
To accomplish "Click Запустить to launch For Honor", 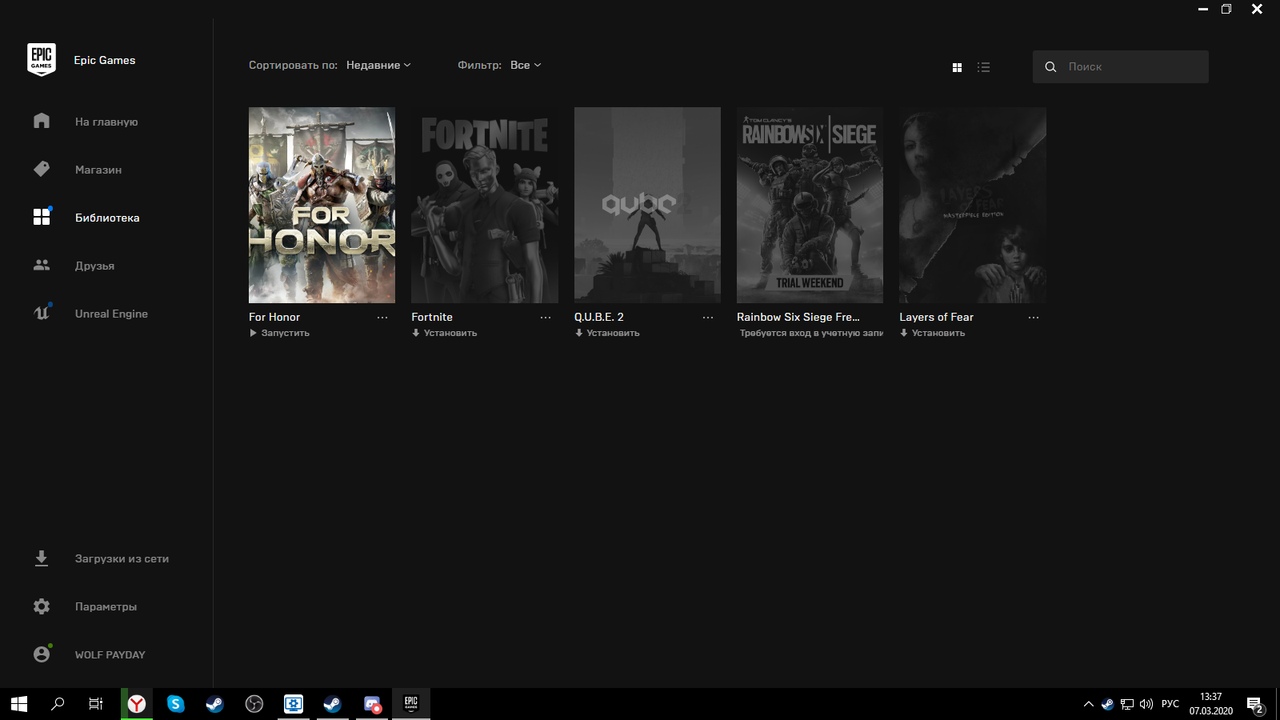I will click(279, 333).
